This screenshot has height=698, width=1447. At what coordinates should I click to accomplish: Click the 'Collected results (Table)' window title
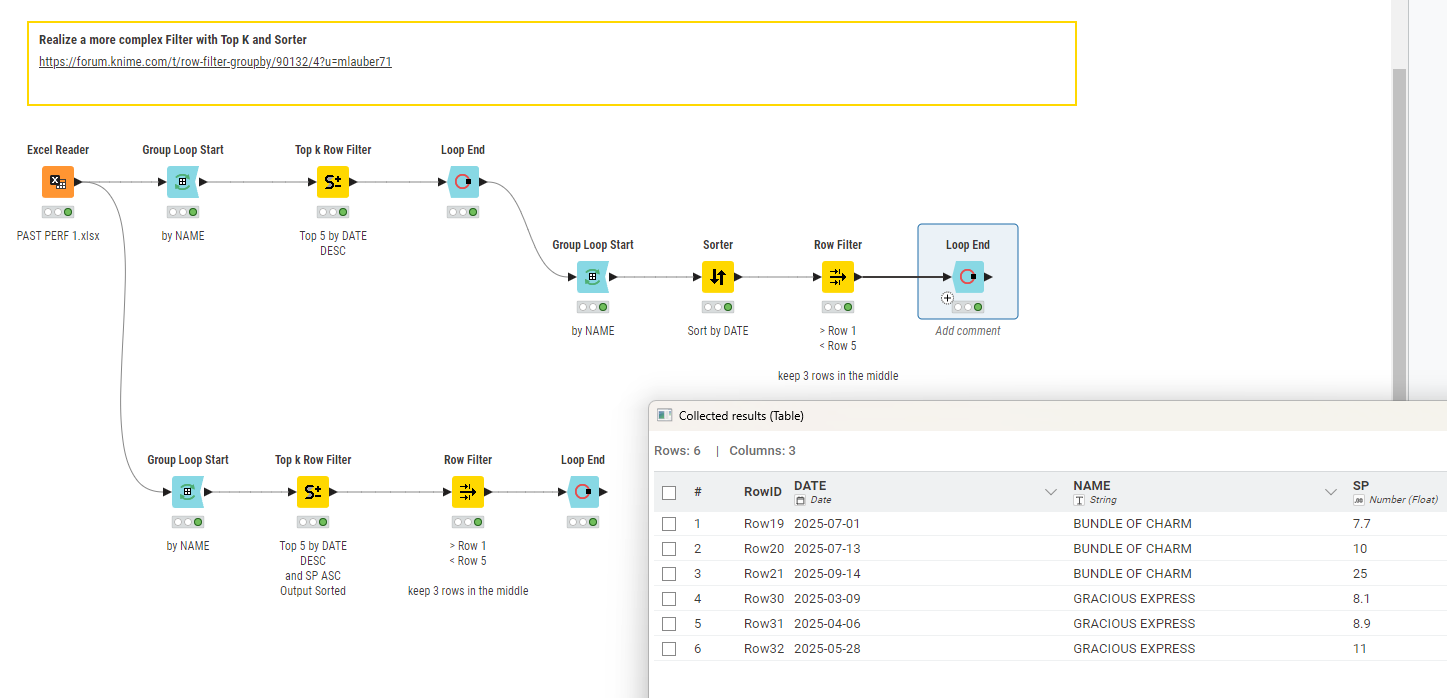click(741, 416)
